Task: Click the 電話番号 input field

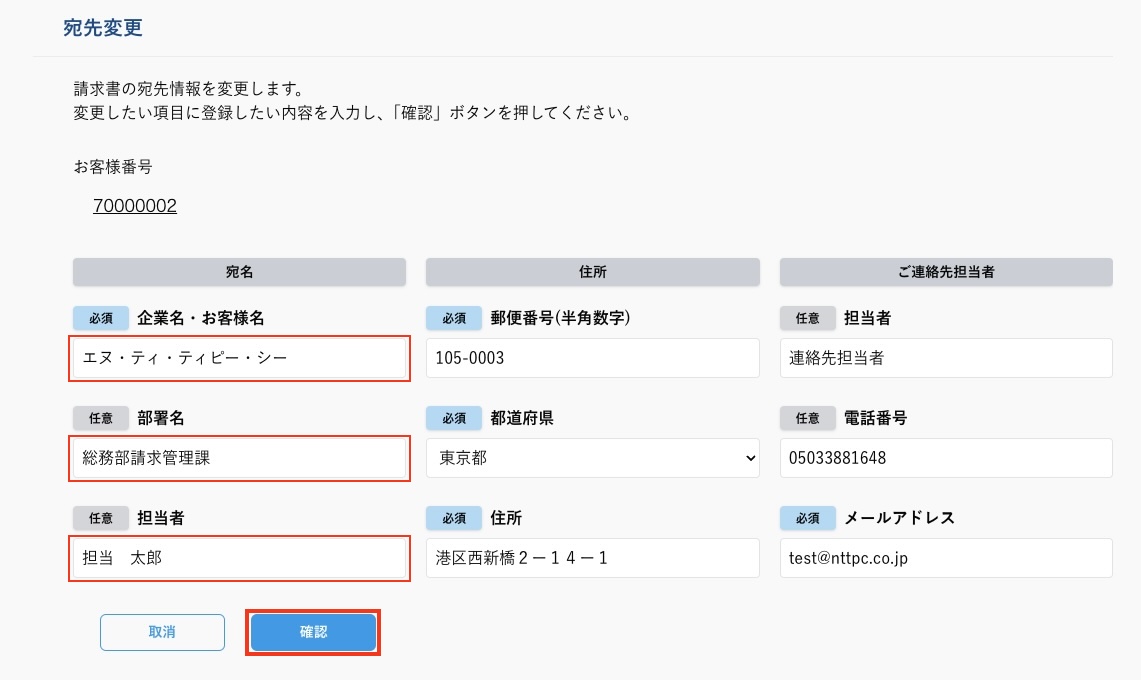Action: pyautogui.click(x=945, y=458)
